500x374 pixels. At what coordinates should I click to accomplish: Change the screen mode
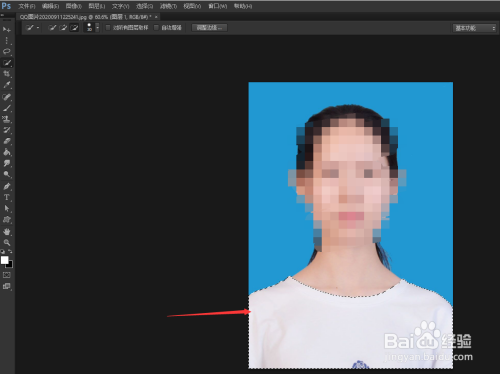coord(7,286)
